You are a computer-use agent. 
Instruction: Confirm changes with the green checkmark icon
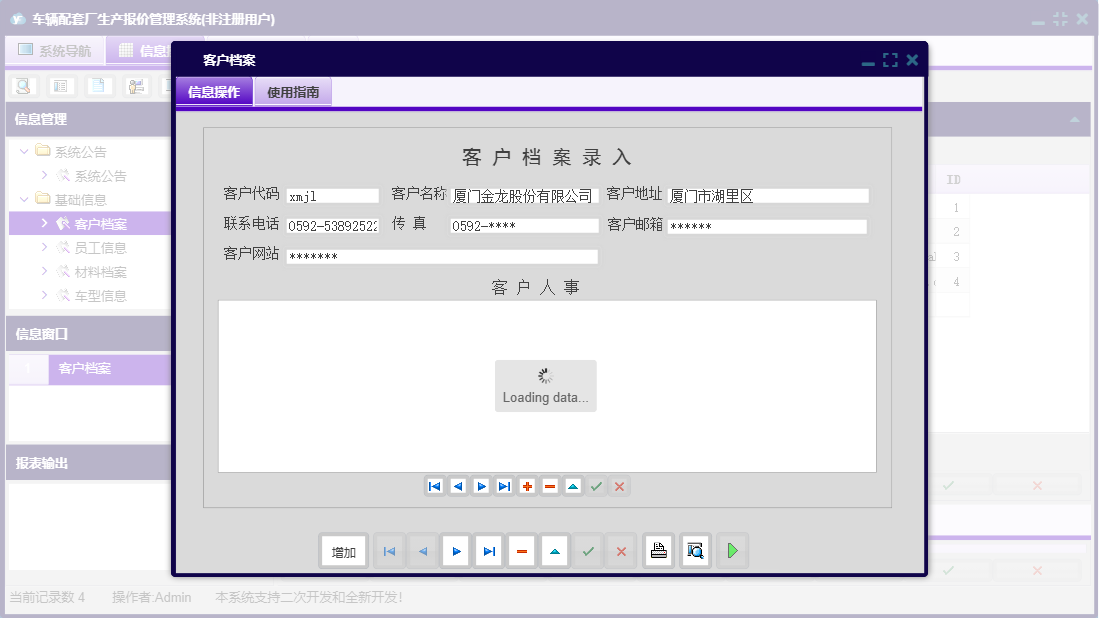tap(588, 550)
